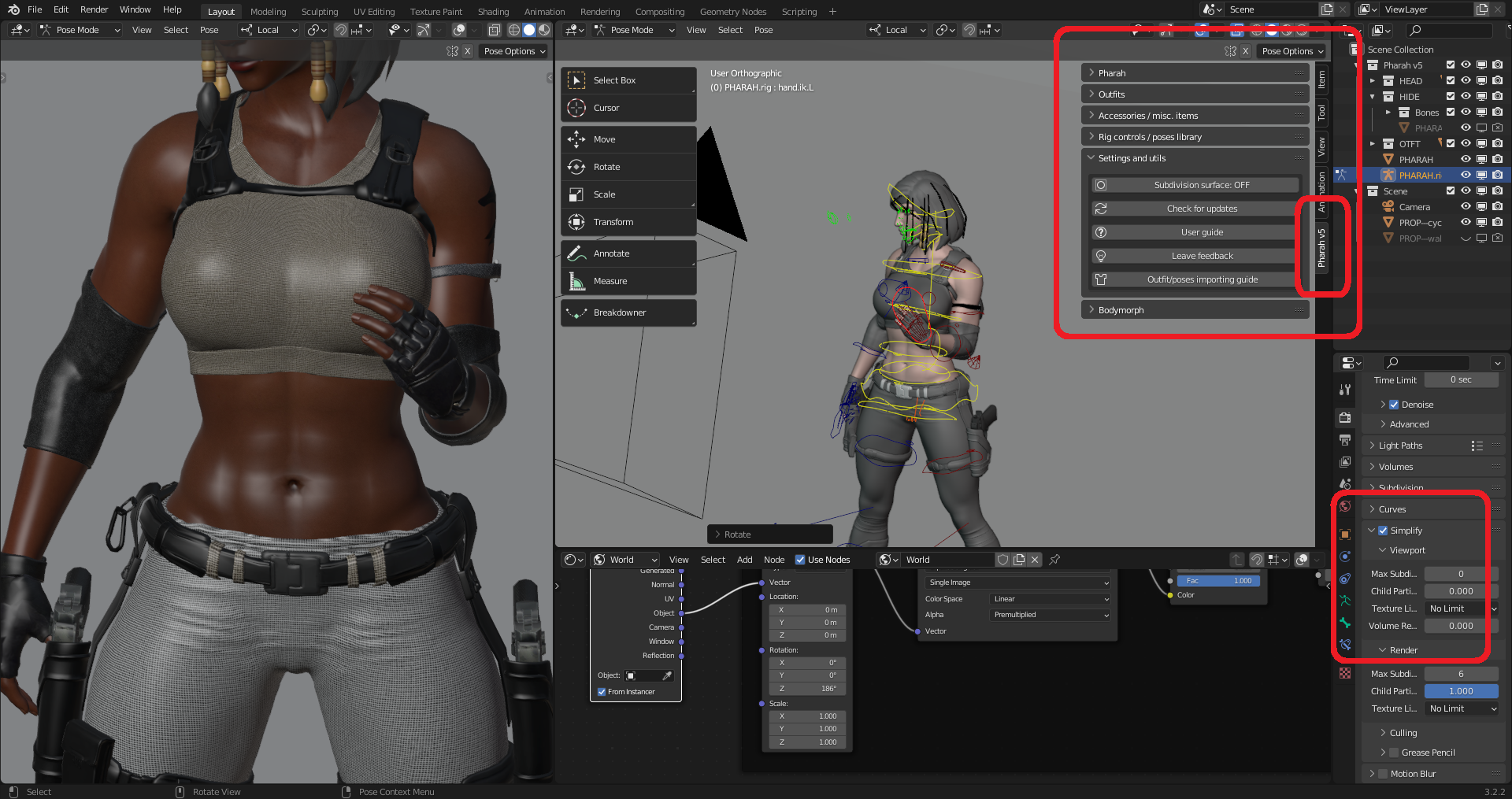The width and height of the screenshot is (1512, 799).
Task: Open the World properties tab
Action: pyautogui.click(x=1345, y=506)
